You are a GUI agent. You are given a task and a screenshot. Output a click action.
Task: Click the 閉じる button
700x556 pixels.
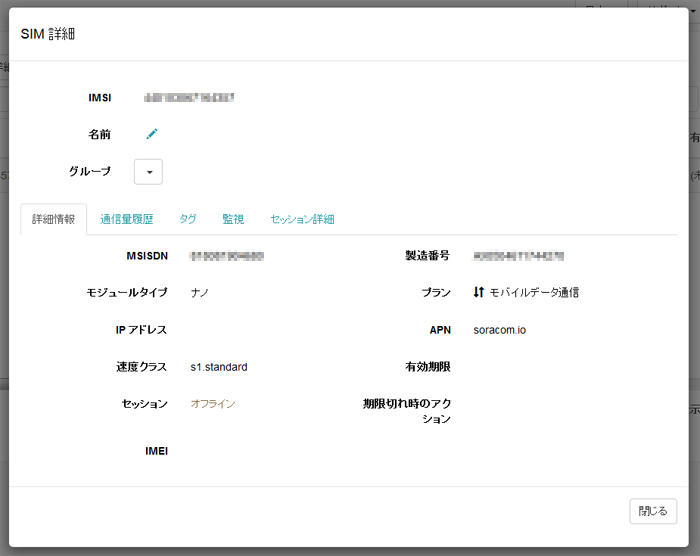(x=653, y=511)
